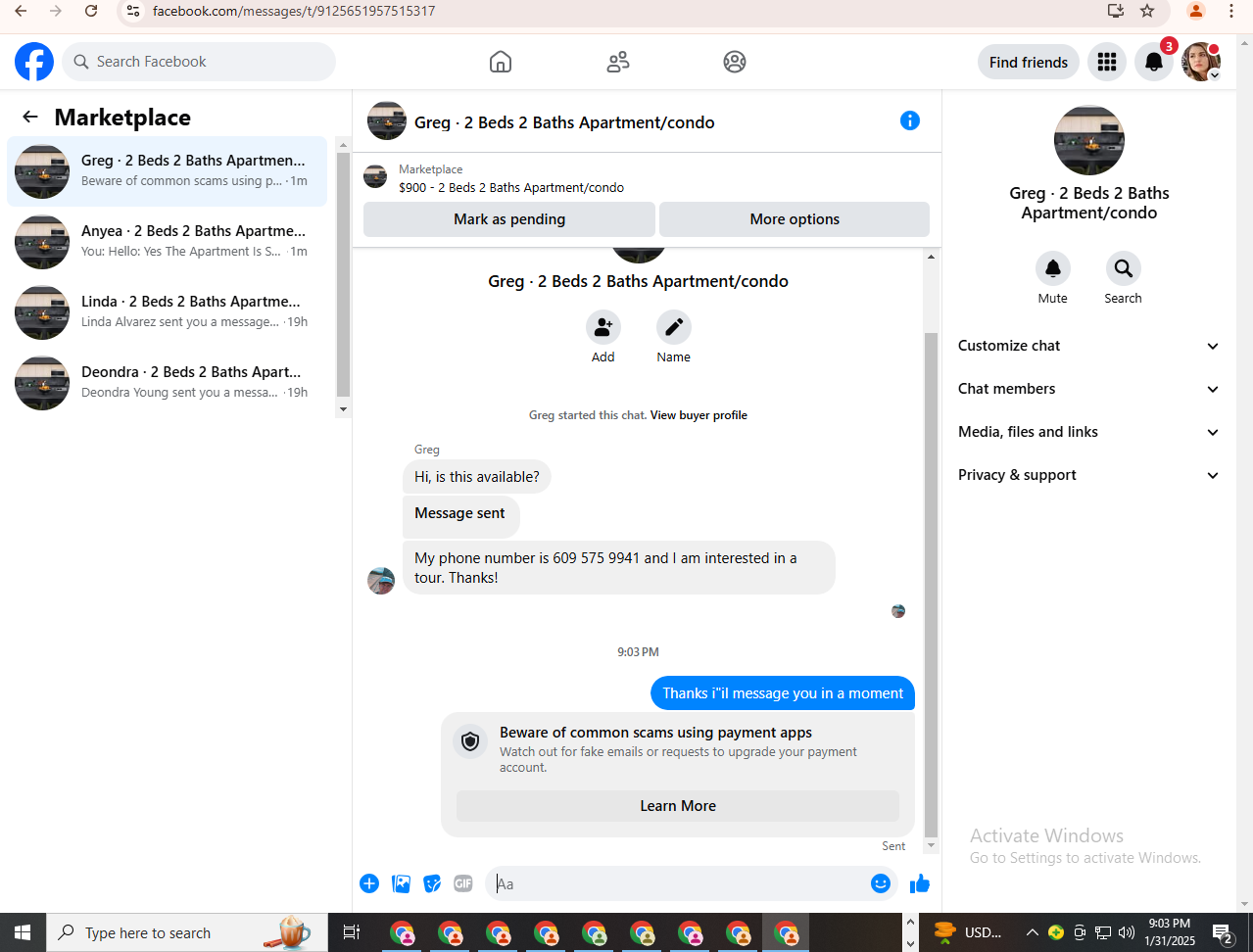Click the Mark as pending button

pyautogui.click(x=509, y=219)
